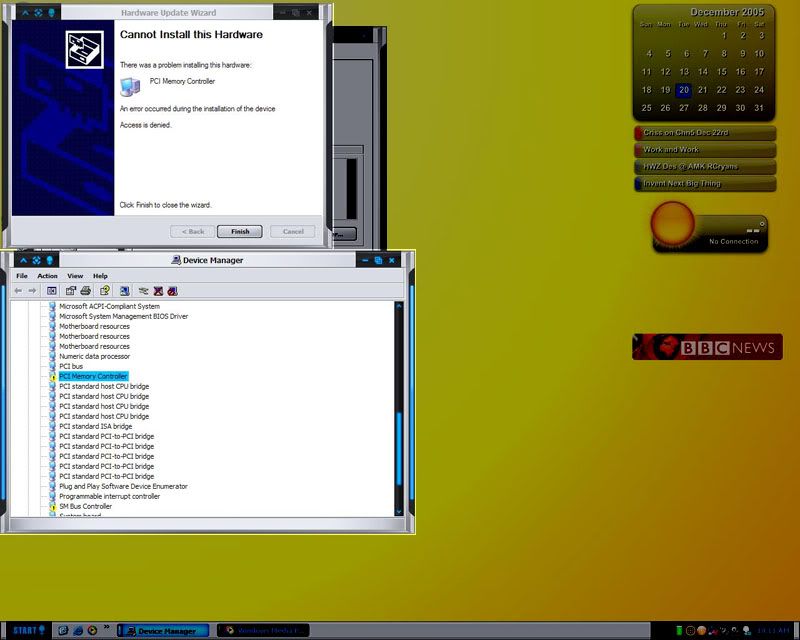Click the yellow-flagged PCI Memory Controller icon
The width and height of the screenshot is (800, 640).
[x=52, y=377]
